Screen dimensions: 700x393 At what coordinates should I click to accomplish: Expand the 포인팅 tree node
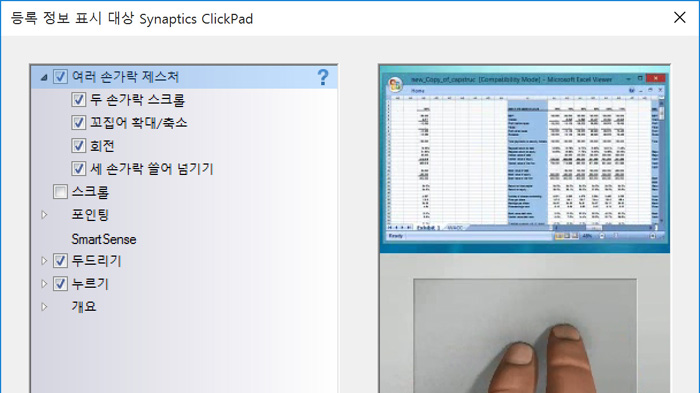point(44,215)
